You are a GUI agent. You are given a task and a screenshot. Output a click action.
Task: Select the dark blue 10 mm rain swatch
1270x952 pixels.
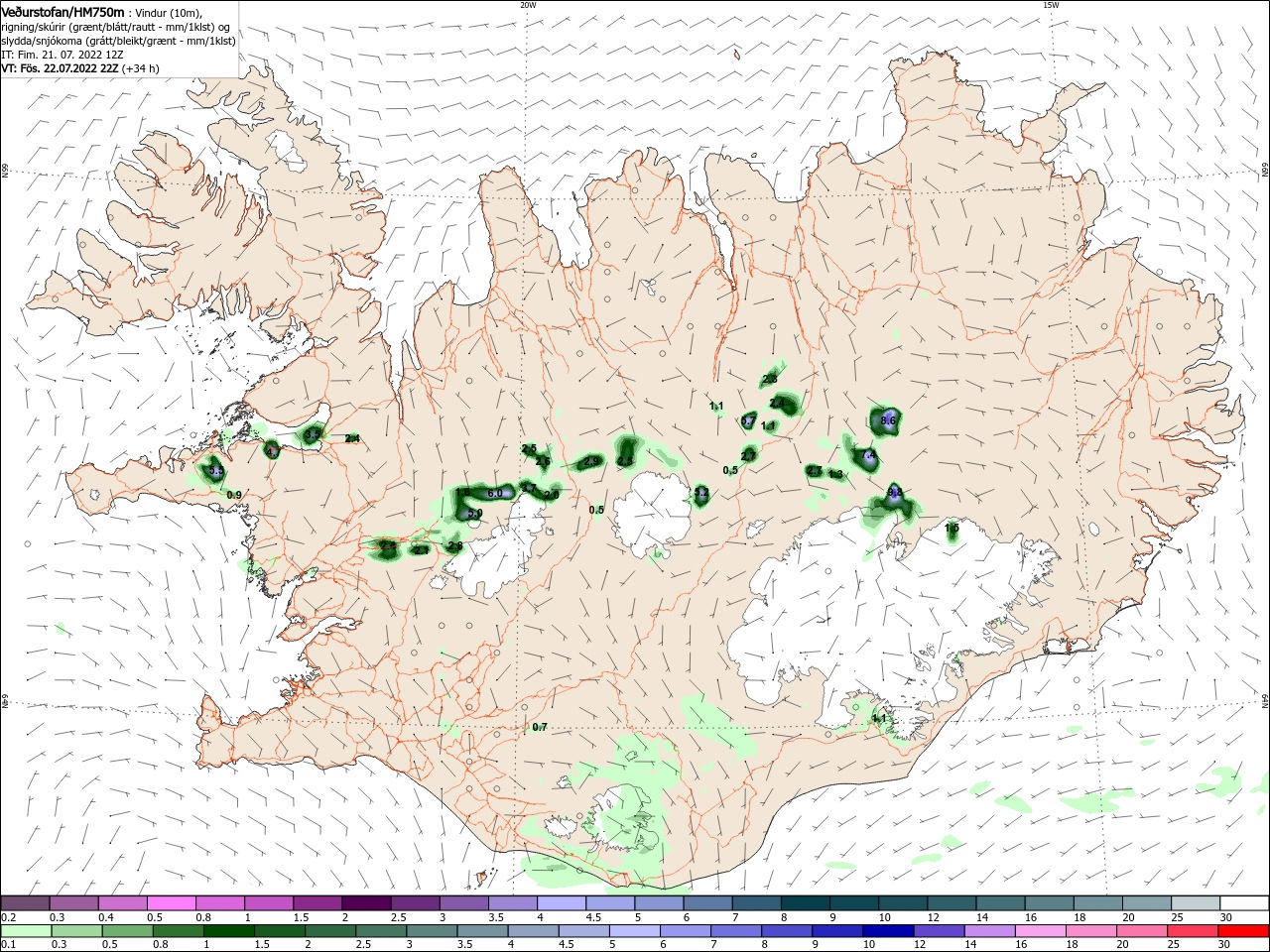click(x=886, y=931)
